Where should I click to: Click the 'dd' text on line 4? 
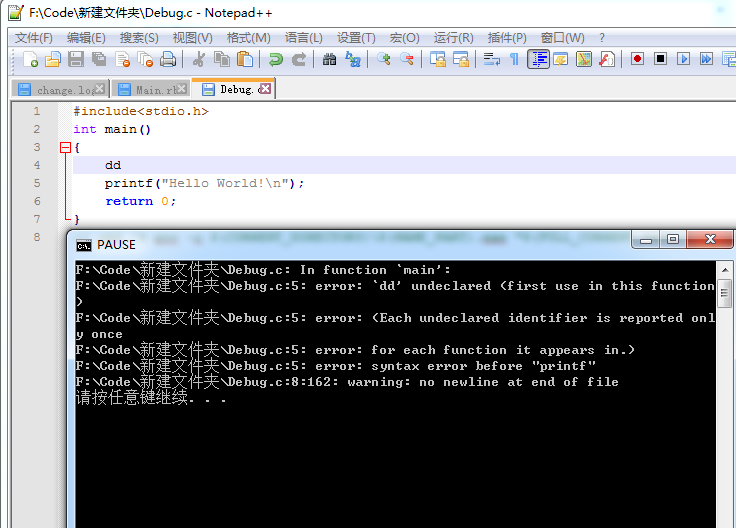pos(113,166)
